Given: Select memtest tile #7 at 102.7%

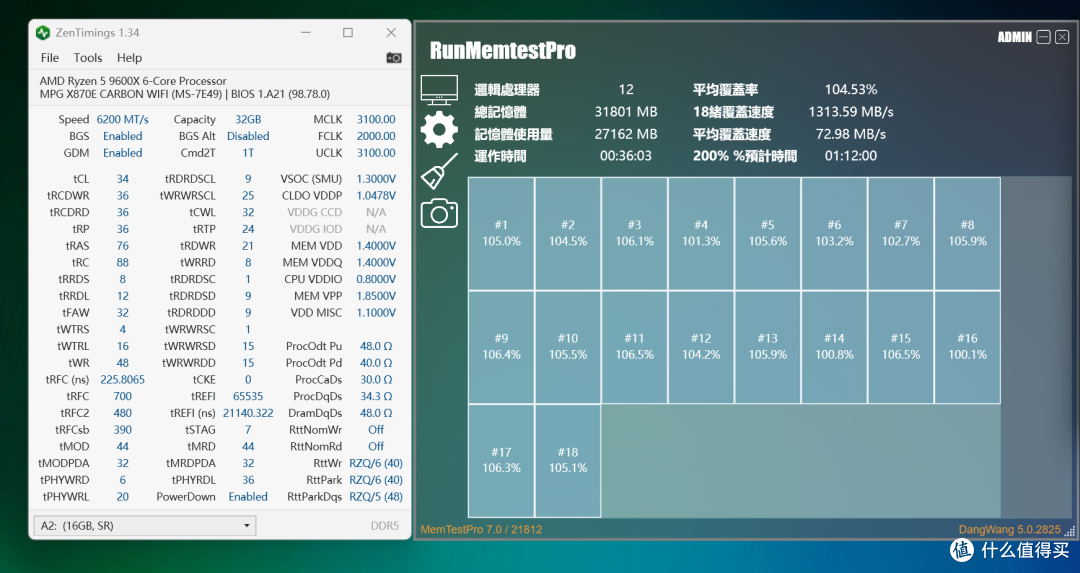Looking at the screenshot, I should 901,233.
